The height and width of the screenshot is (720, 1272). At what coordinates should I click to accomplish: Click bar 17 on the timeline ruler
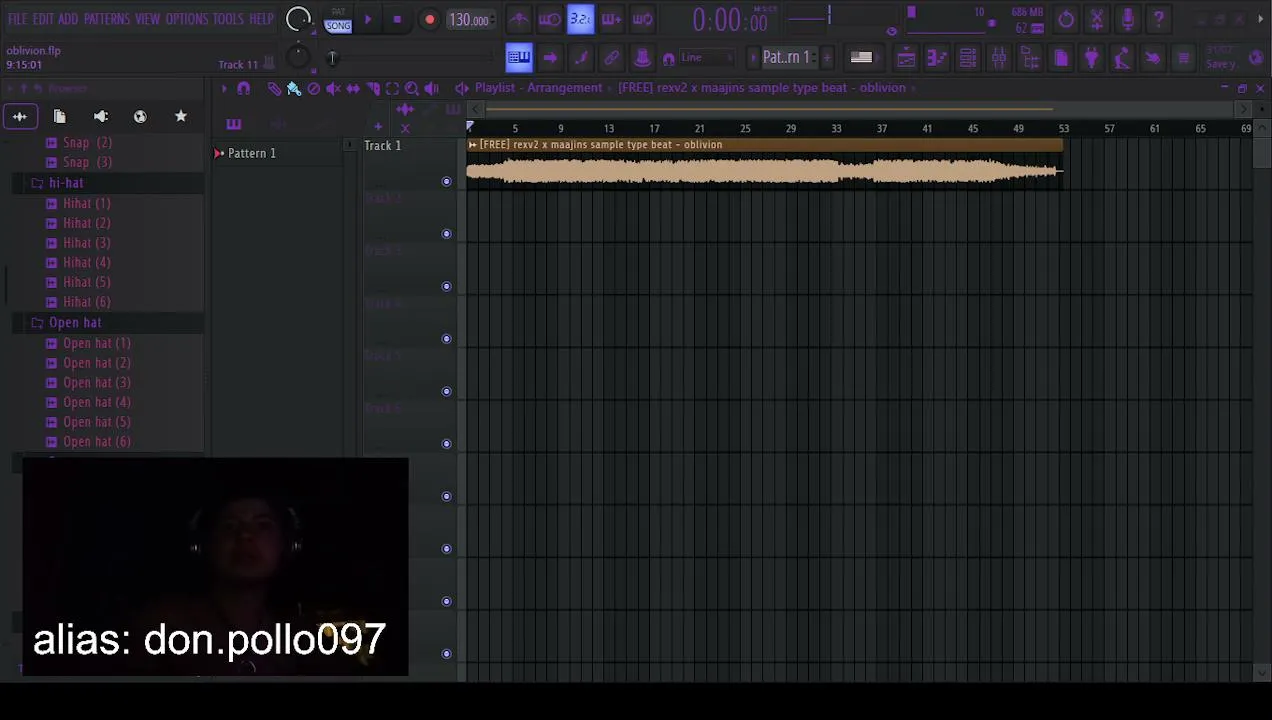pyautogui.click(x=654, y=129)
